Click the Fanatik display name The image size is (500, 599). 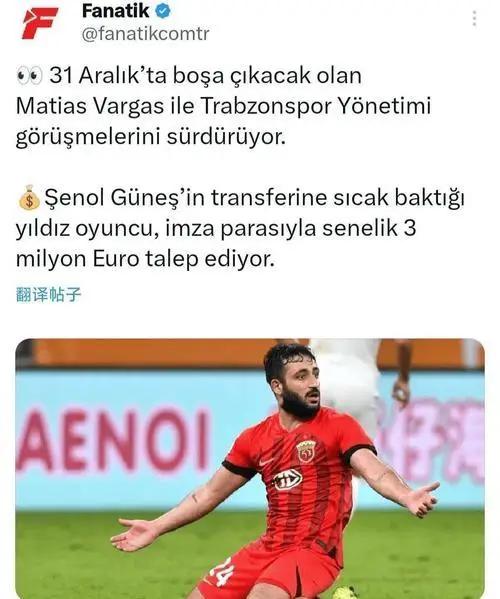click(115, 11)
